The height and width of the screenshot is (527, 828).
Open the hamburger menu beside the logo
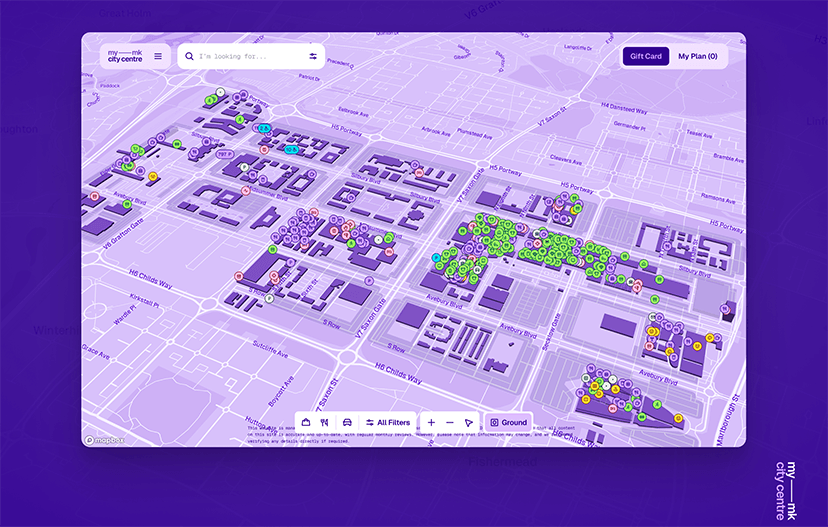pos(158,56)
